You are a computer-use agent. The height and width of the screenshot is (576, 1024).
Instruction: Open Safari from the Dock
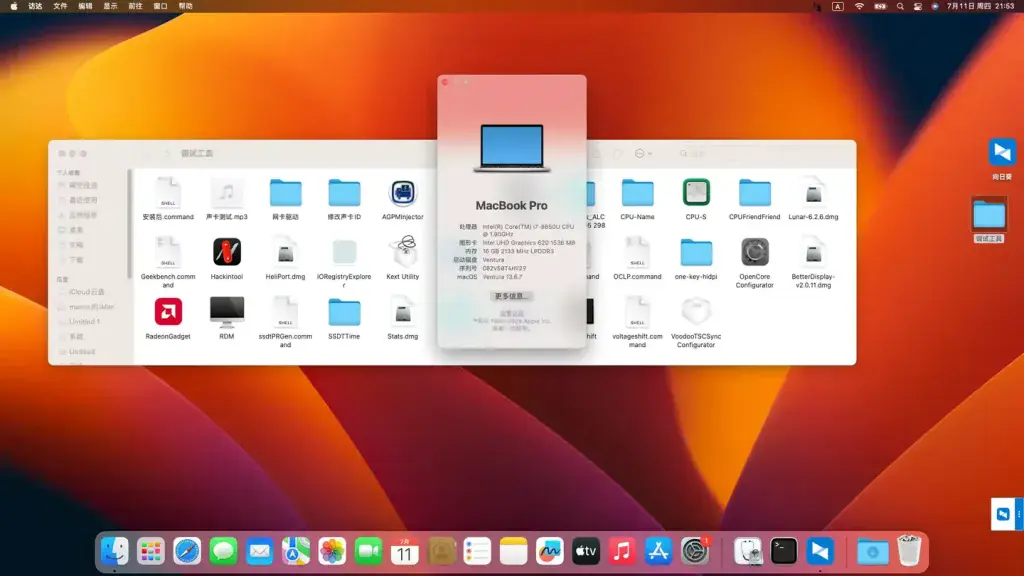coord(187,551)
